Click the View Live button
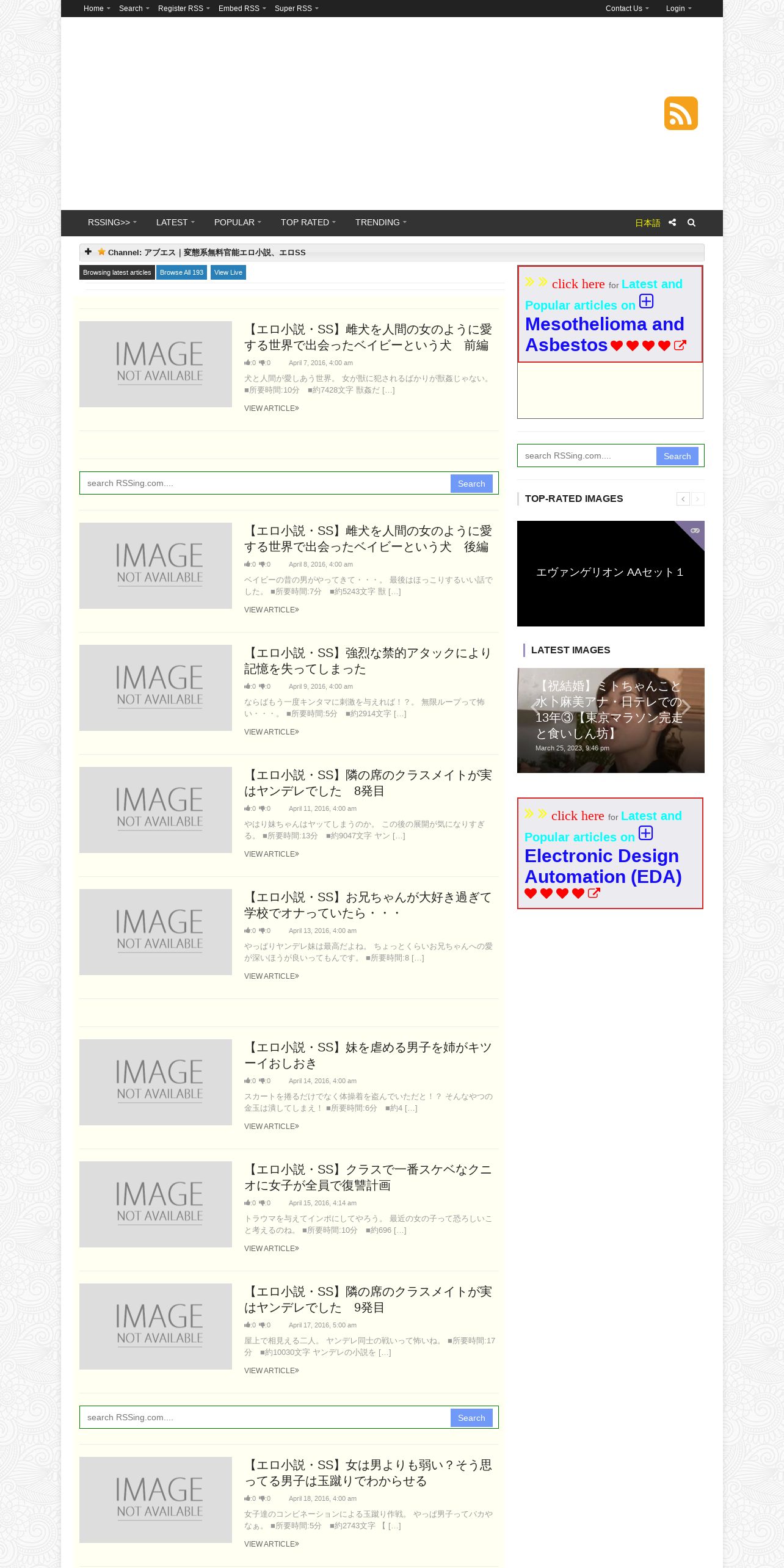Viewport: 784px width, 1568px height. coord(228,272)
